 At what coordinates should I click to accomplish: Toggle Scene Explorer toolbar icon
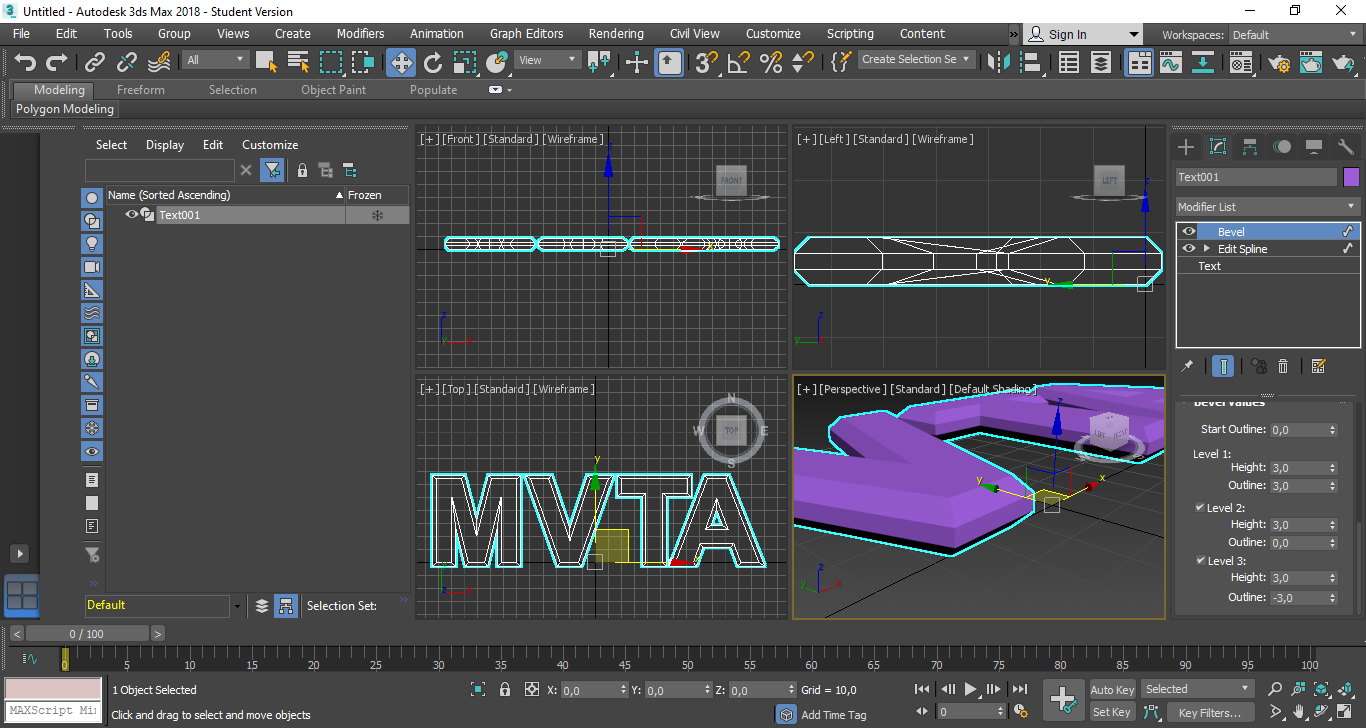[1069, 63]
